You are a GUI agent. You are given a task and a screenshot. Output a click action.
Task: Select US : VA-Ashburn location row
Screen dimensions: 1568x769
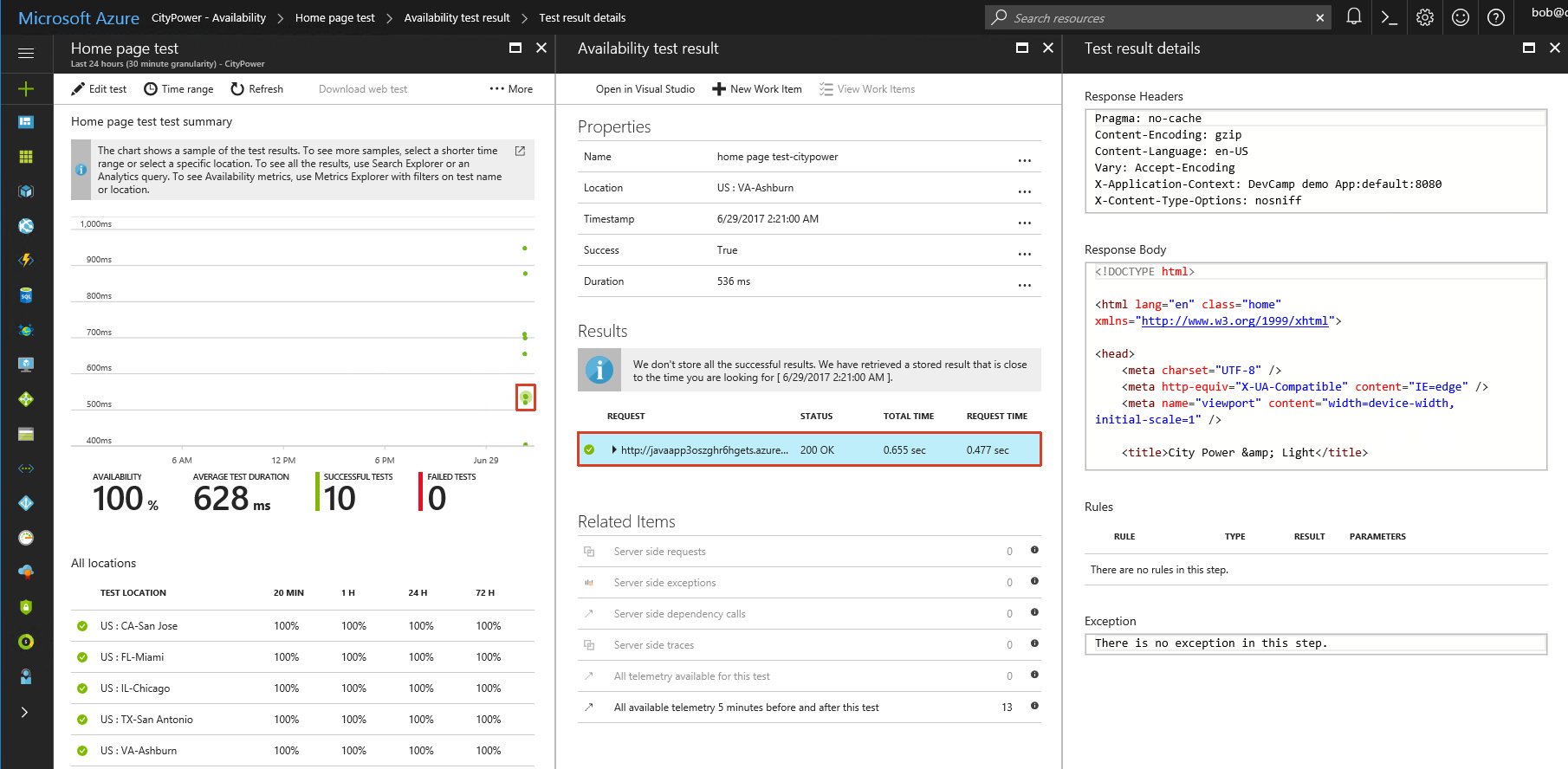(x=302, y=750)
